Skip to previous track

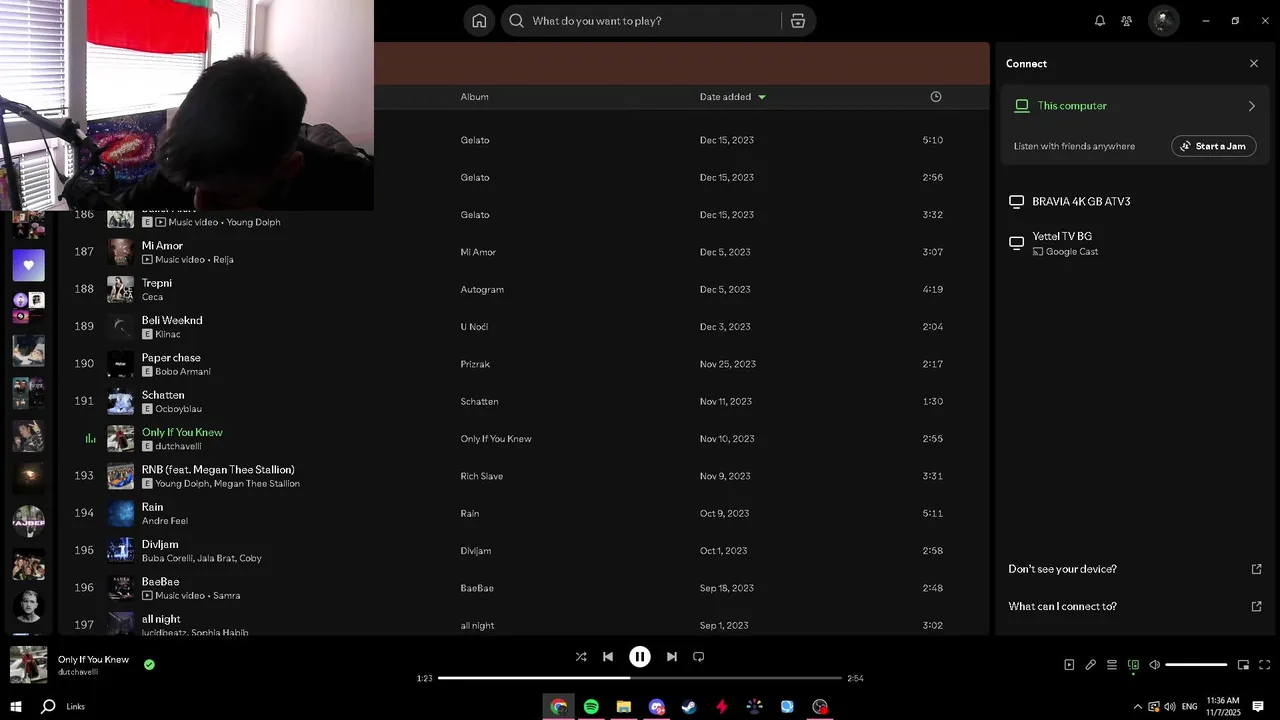tap(608, 657)
